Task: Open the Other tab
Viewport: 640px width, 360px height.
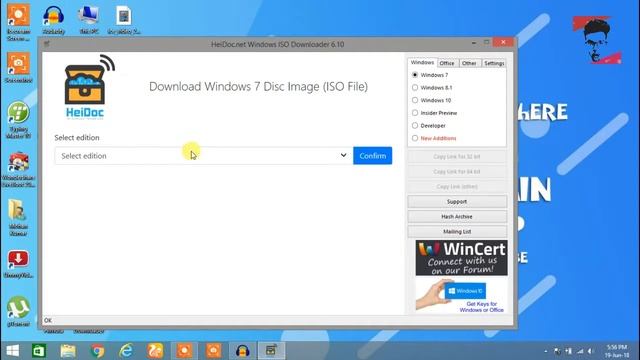Action: (x=469, y=63)
